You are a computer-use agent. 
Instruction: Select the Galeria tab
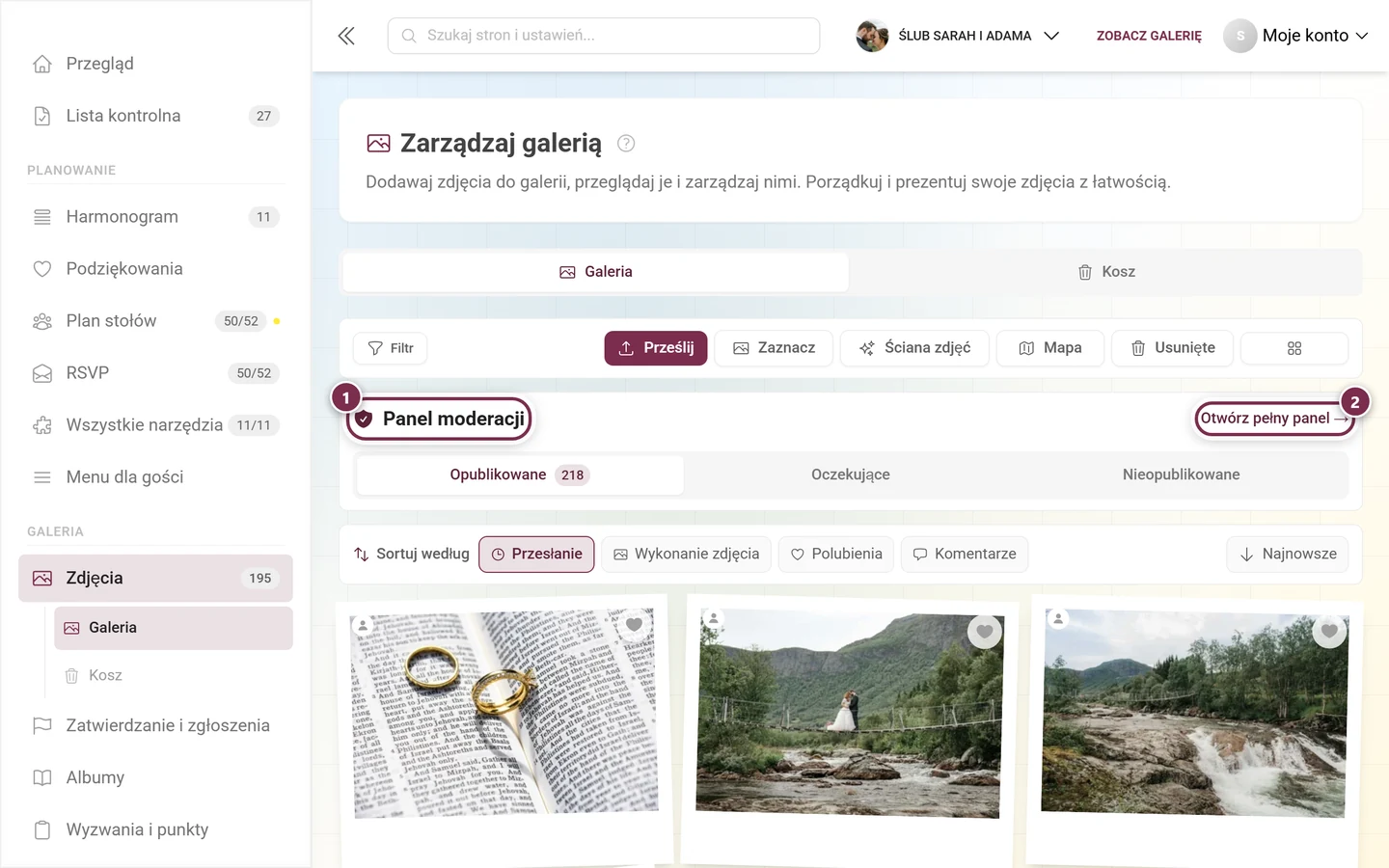[x=596, y=272]
